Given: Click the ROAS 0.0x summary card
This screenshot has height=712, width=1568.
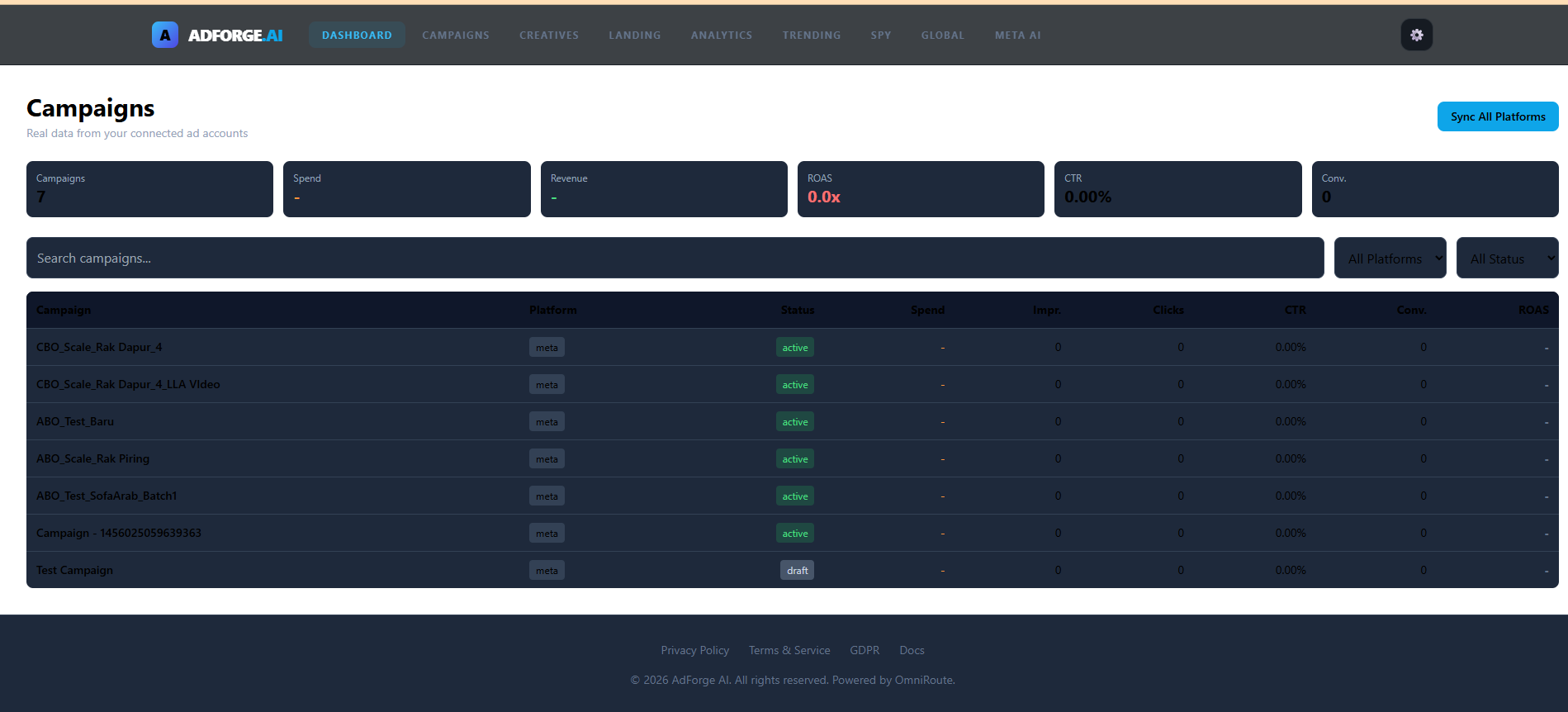Looking at the screenshot, I should coord(921,189).
